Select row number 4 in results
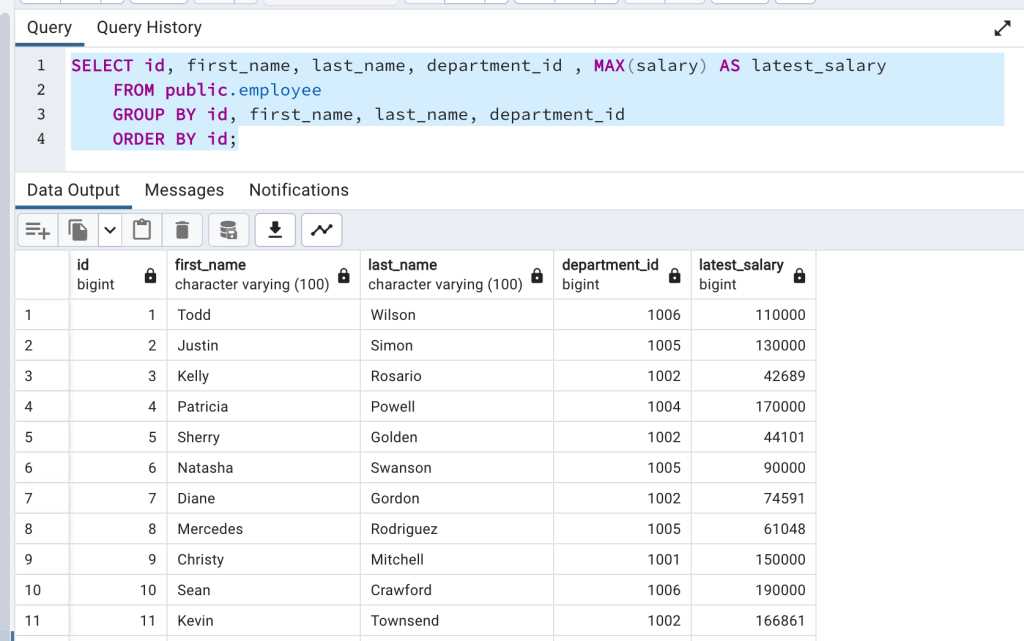The image size is (1024, 641). pyautogui.click(x=42, y=407)
